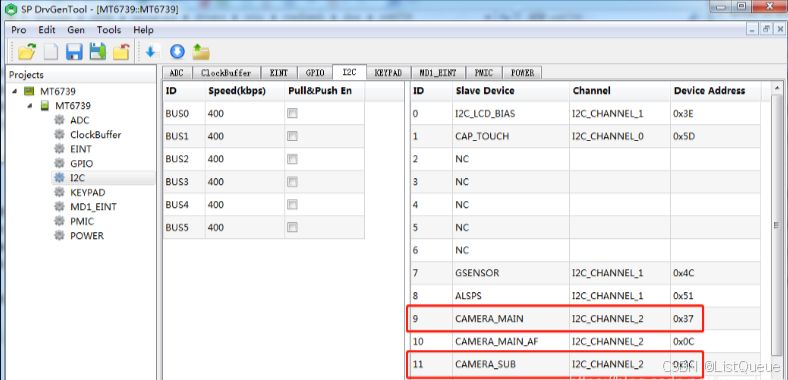788x380 pixels.
Task: Switch to the POWER tab
Action: point(522,73)
